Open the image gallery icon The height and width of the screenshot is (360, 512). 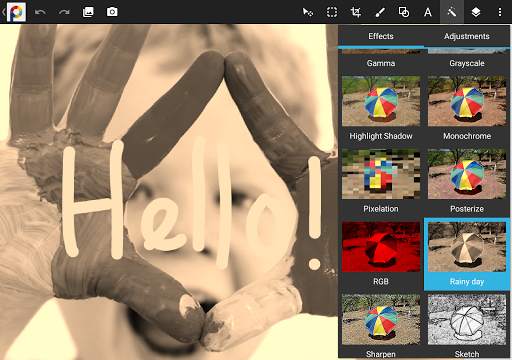(x=88, y=12)
